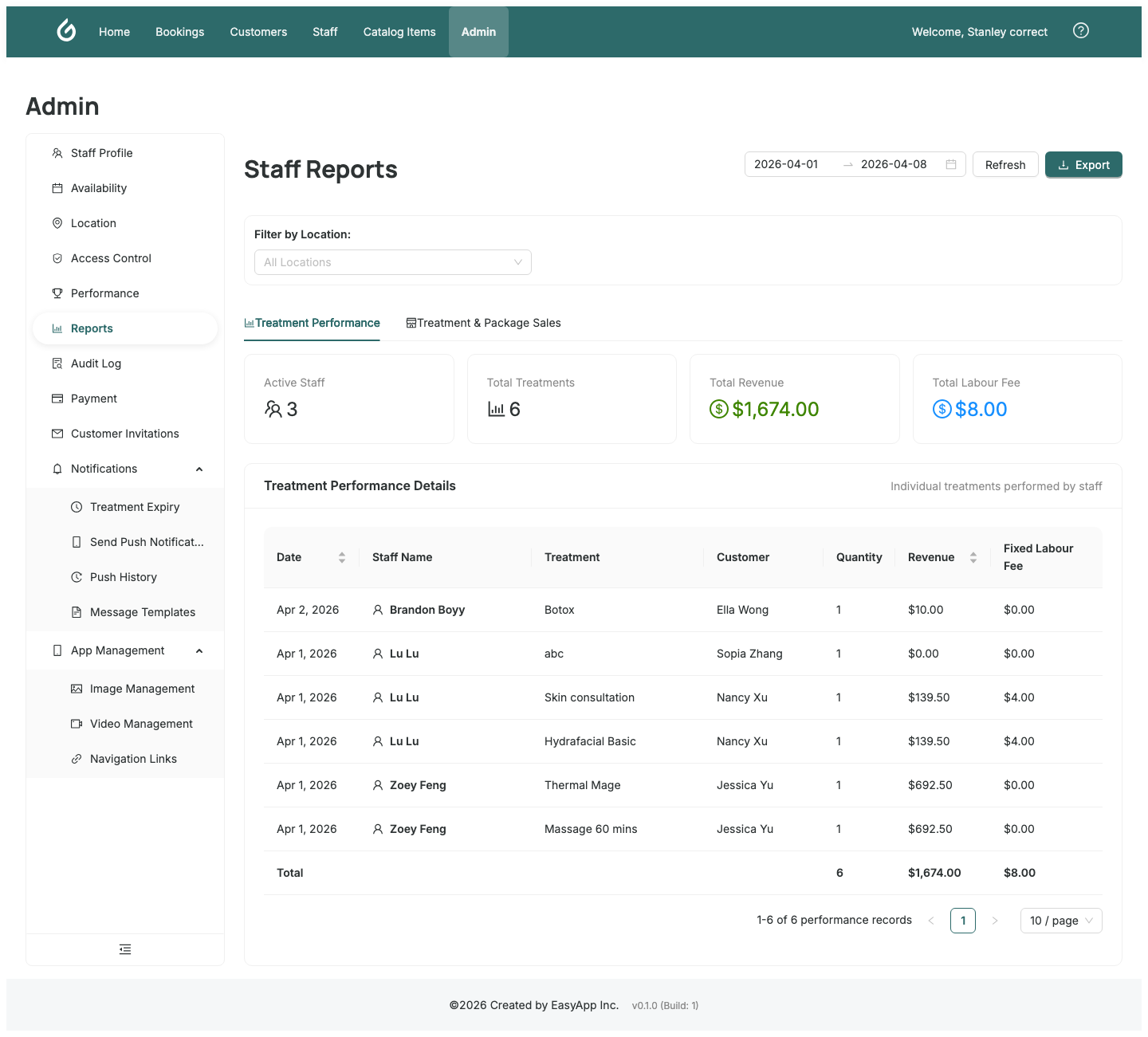This screenshot has height=1037, width=1148.
Task: Click Zoey Feng in Thermal Mage row
Action: coord(418,785)
